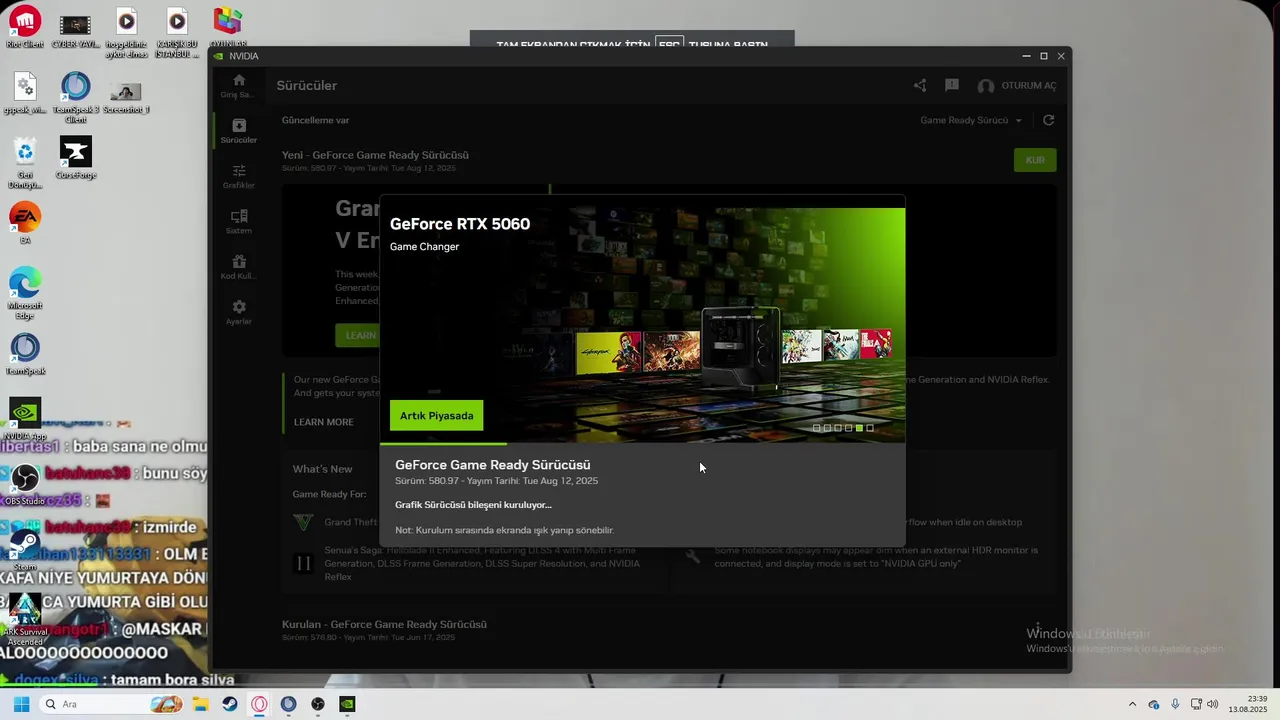The image size is (1280, 720).
Task: Open gspeak_win file on desktop
Action: coord(25,93)
